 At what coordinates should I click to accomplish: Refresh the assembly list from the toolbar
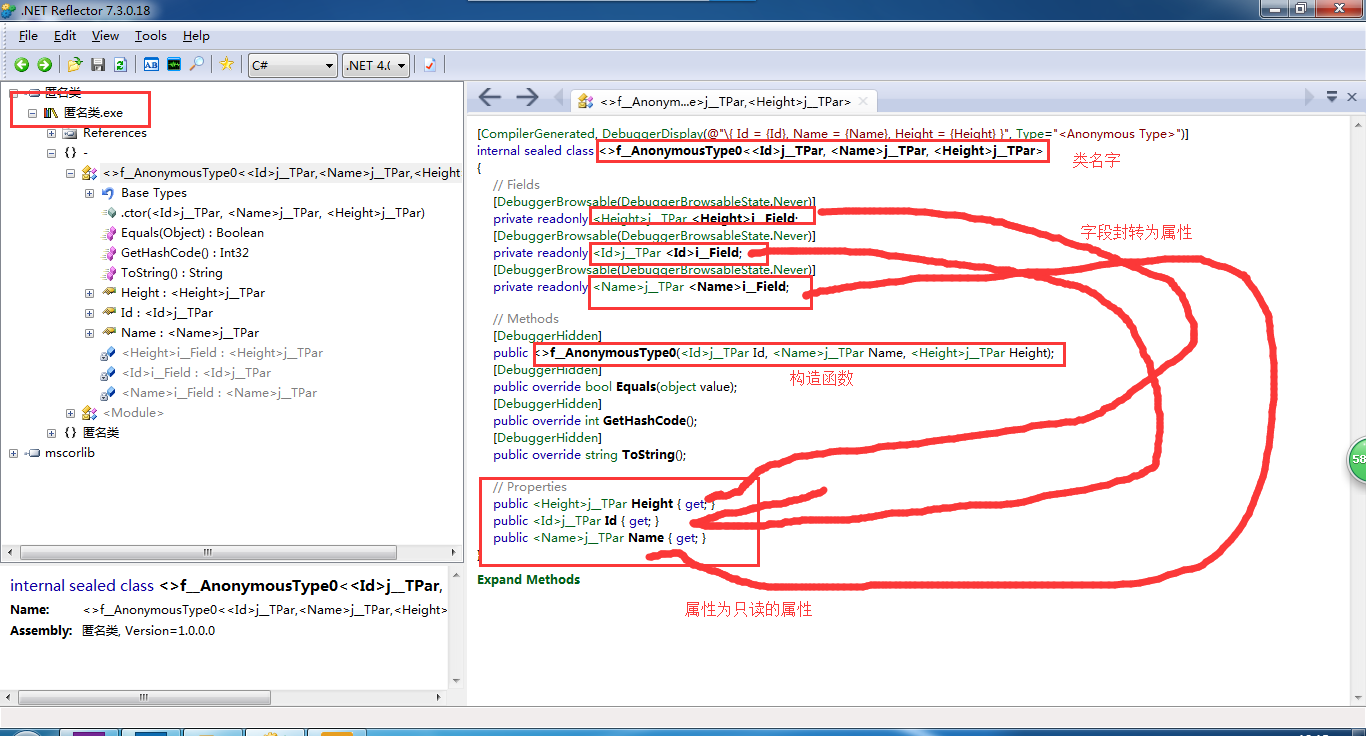(x=120, y=65)
